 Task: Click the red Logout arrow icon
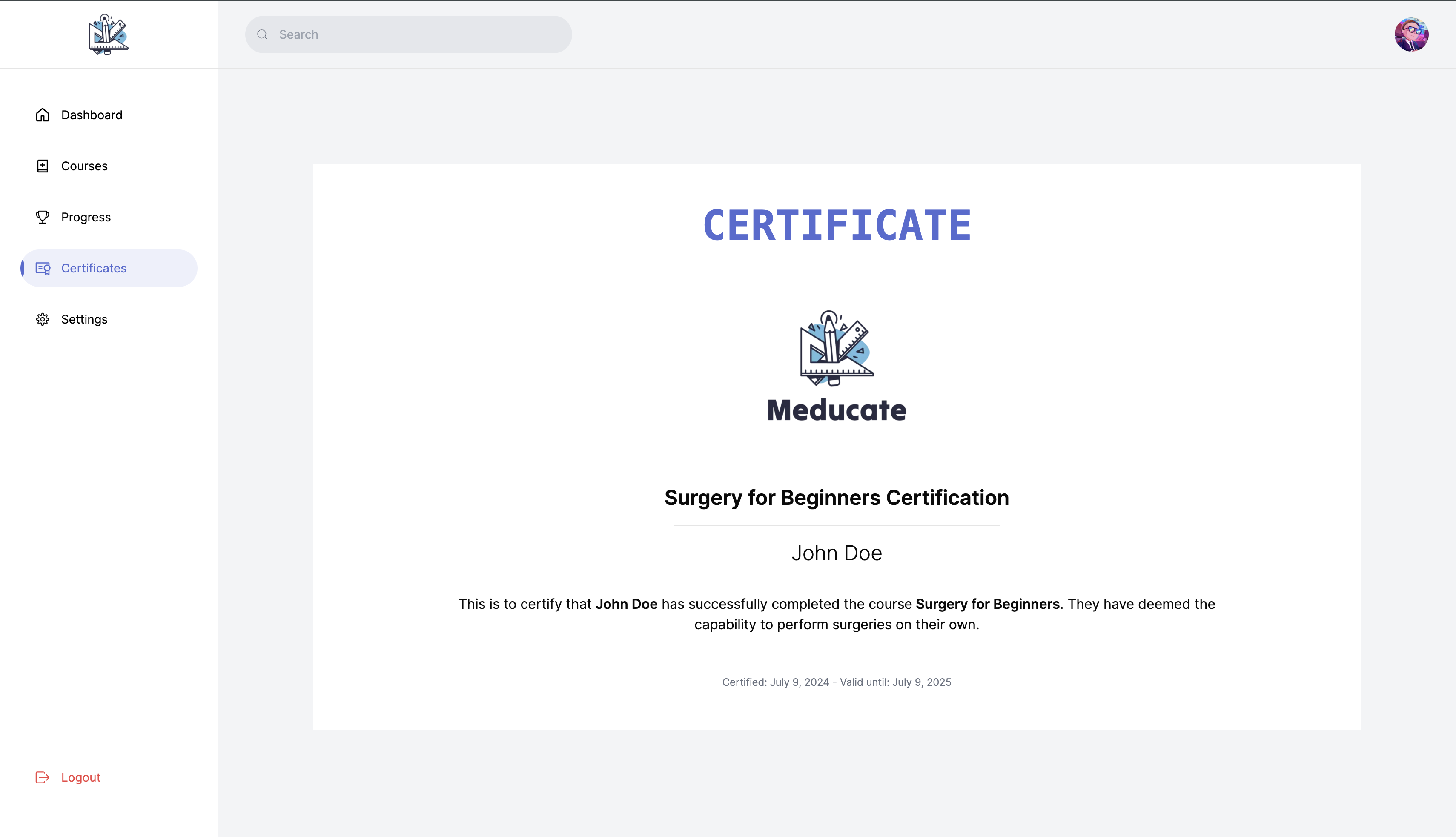(x=43, y=777)
